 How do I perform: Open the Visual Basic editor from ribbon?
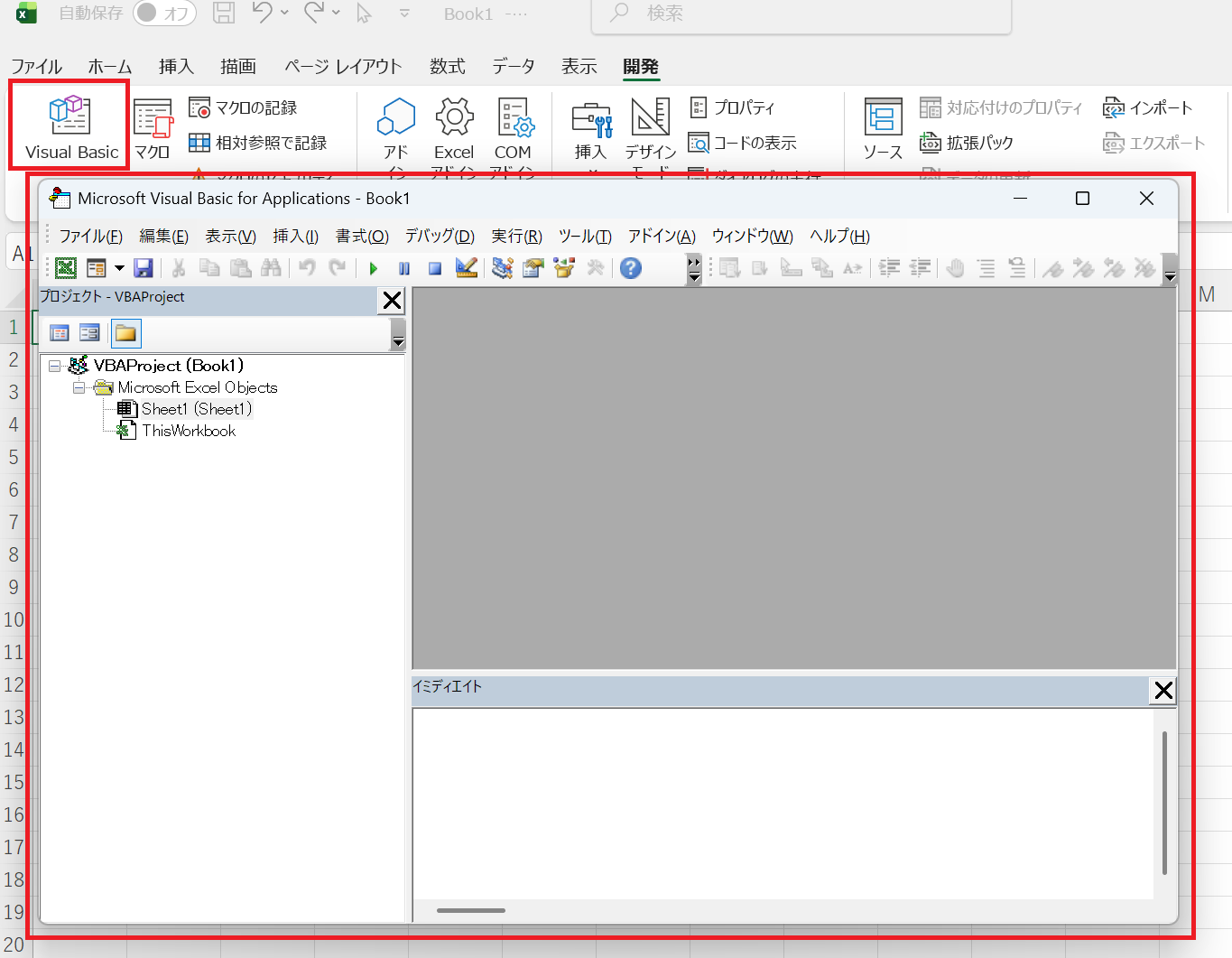[70, 127]
